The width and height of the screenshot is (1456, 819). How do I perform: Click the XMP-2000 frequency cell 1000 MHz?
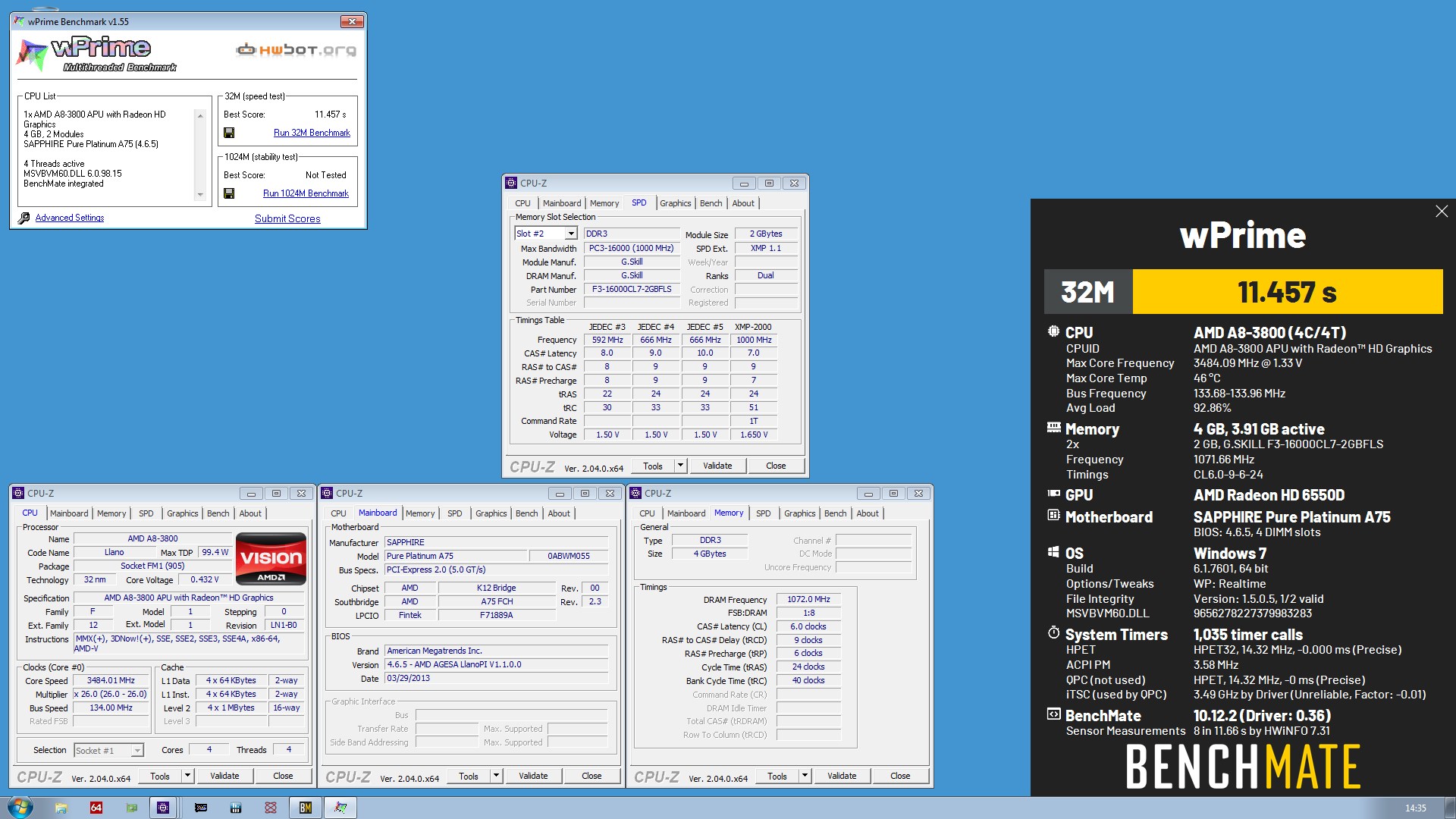tap(754, 340)
